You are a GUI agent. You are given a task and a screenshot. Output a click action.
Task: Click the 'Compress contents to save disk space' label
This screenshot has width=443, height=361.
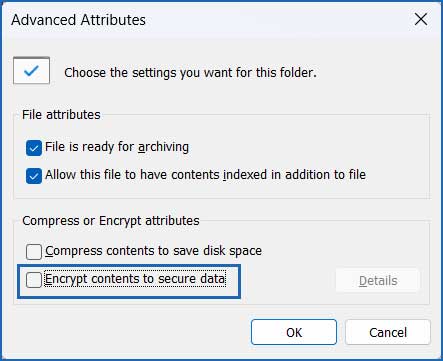click(x=153, y=251)
